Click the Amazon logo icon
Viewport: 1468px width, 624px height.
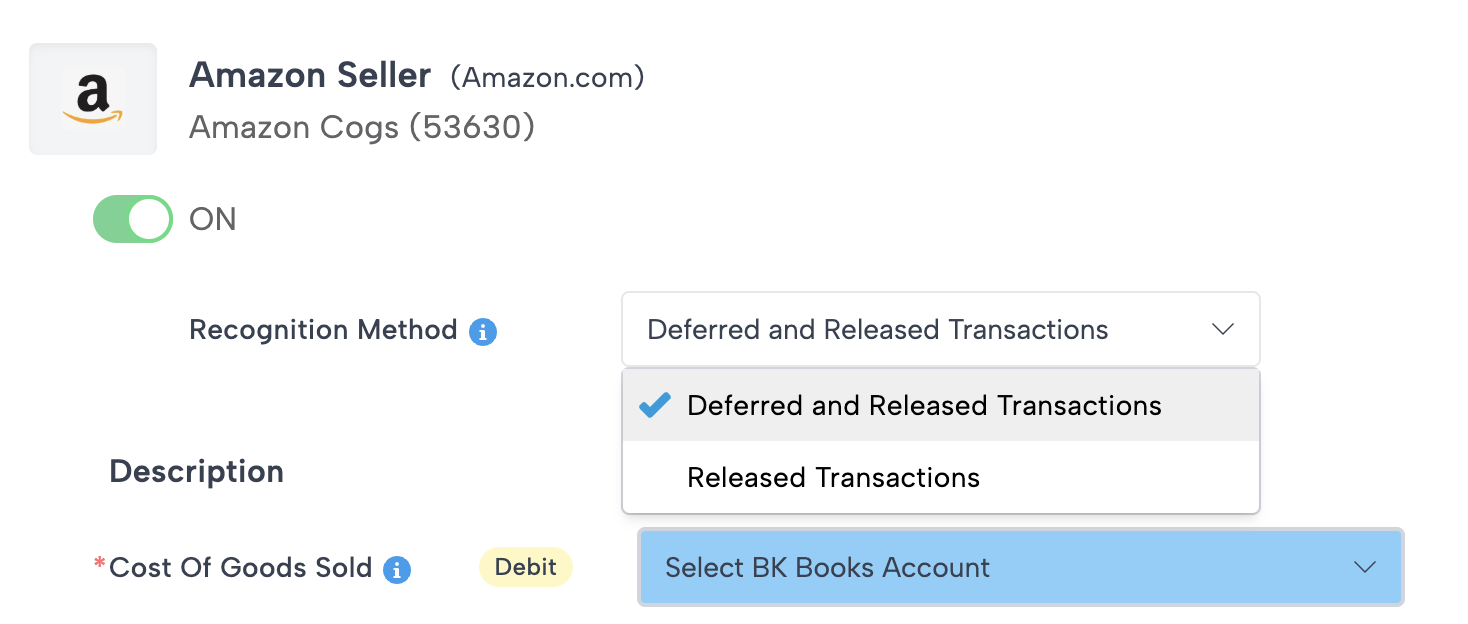(93, 99)
